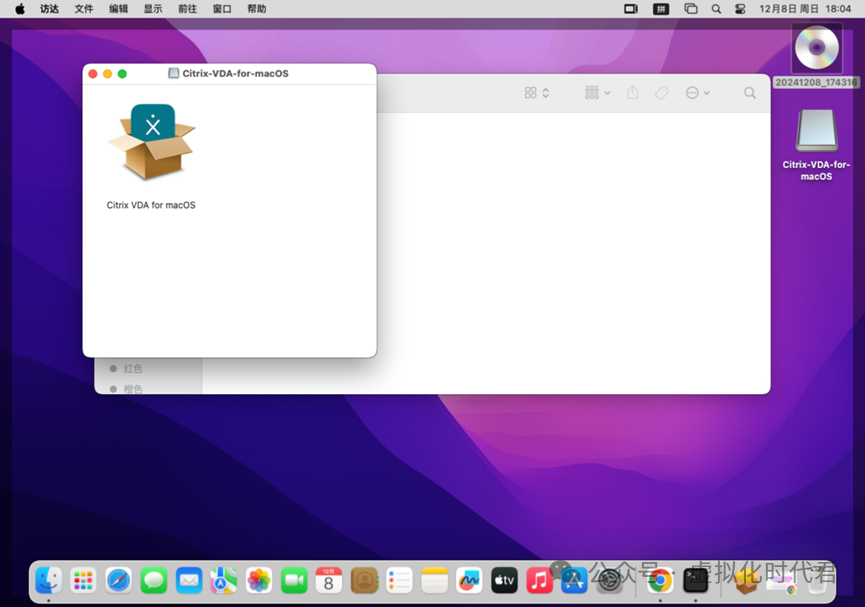Launch Music from the Dock
The height and width of the screenshot is (607, 865).
(540, 581)
